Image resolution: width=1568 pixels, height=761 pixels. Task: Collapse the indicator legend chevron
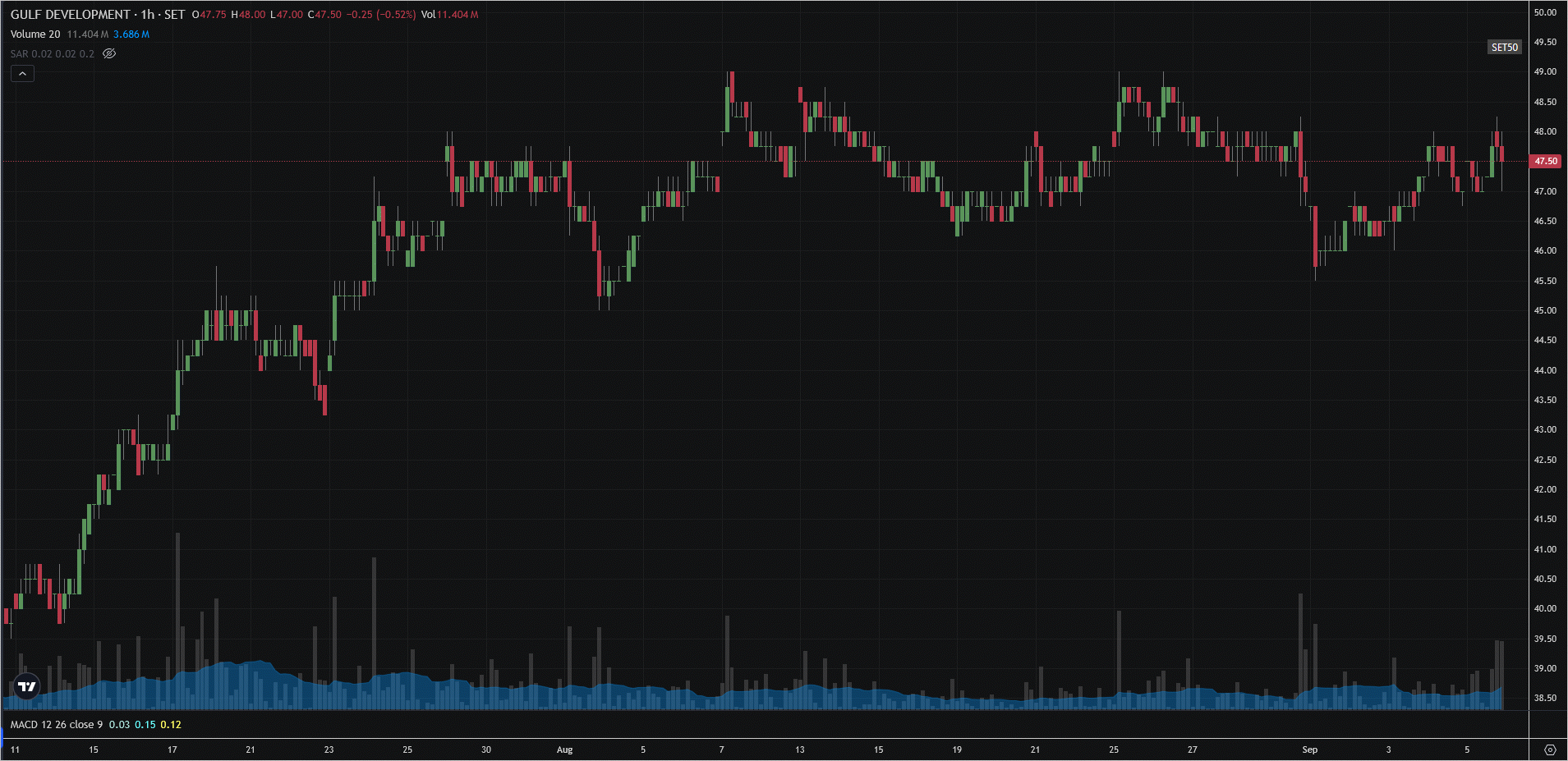tap(22, 74)
